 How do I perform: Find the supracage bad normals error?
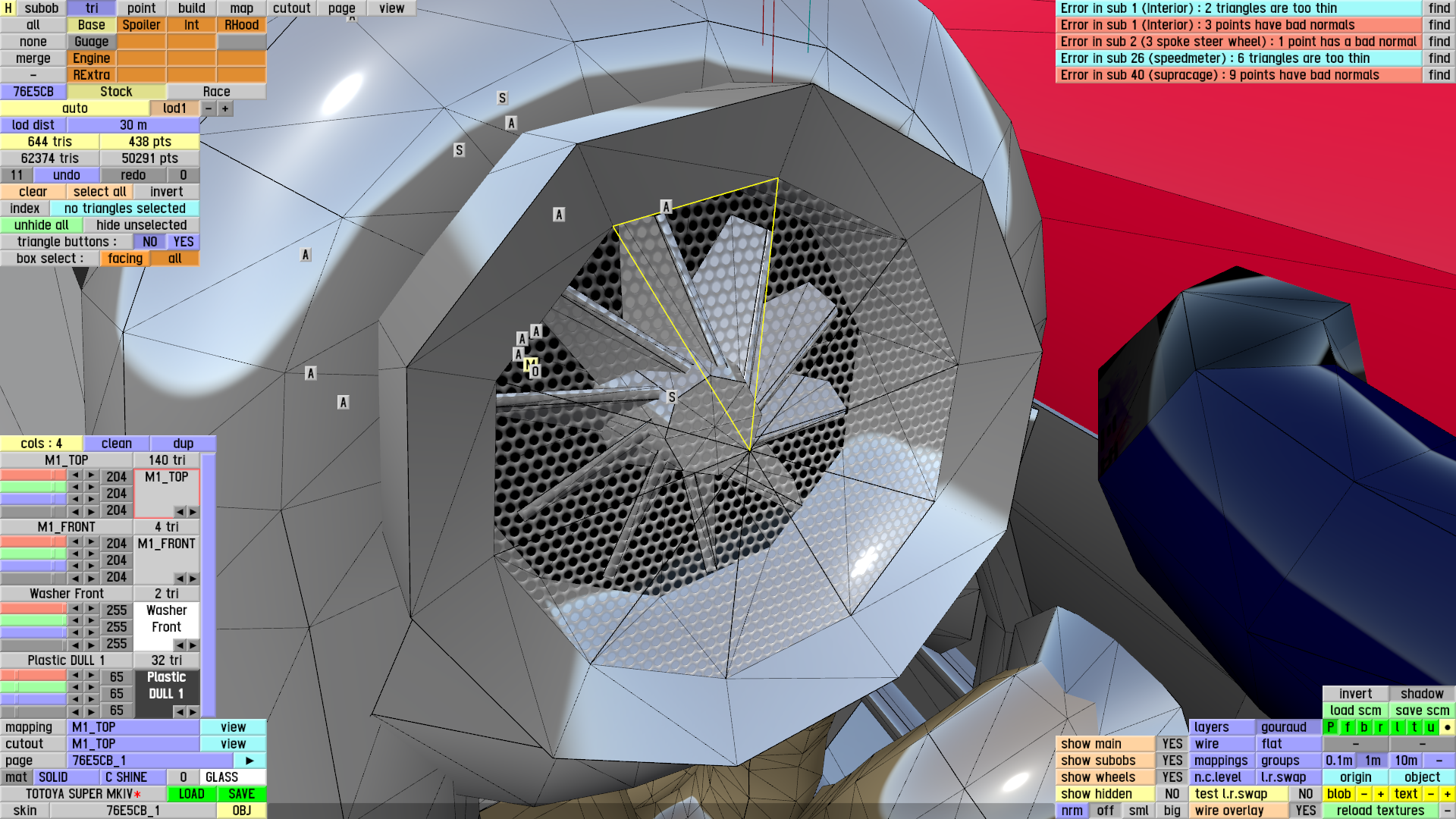coord(1439,75)
